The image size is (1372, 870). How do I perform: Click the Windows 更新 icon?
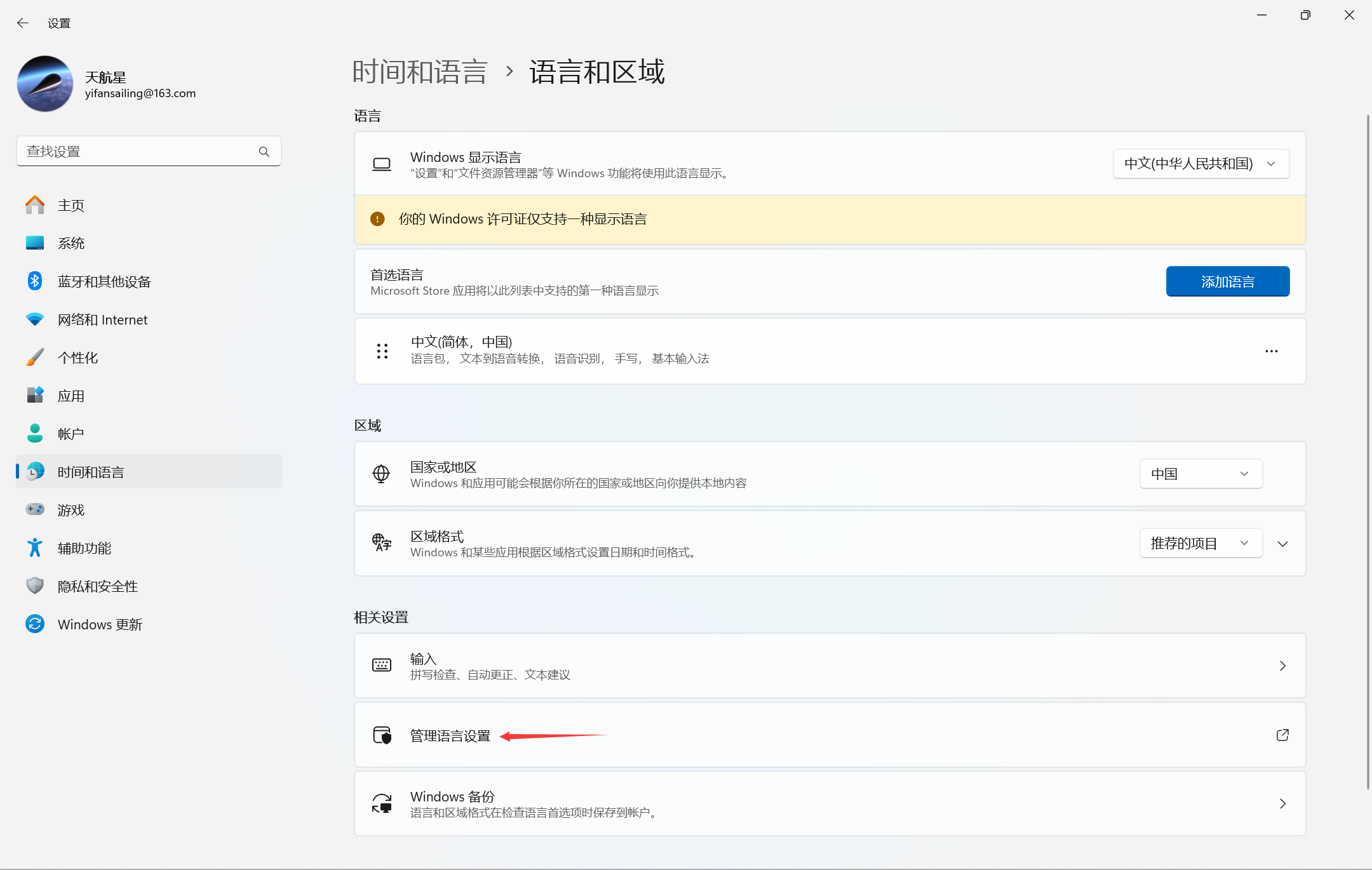click(x=35, y=624)
